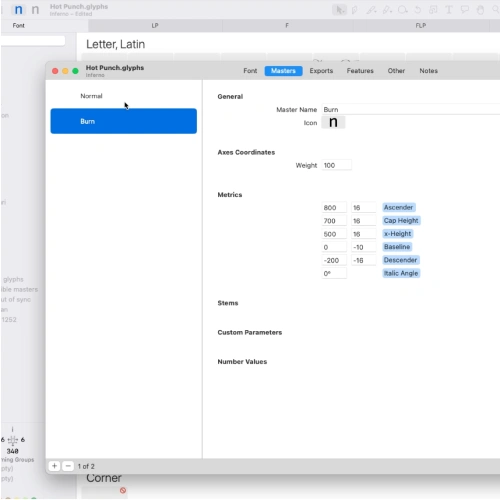The image size is (500, 500).
Task: Remove master using the minus button
Action: 68,466
